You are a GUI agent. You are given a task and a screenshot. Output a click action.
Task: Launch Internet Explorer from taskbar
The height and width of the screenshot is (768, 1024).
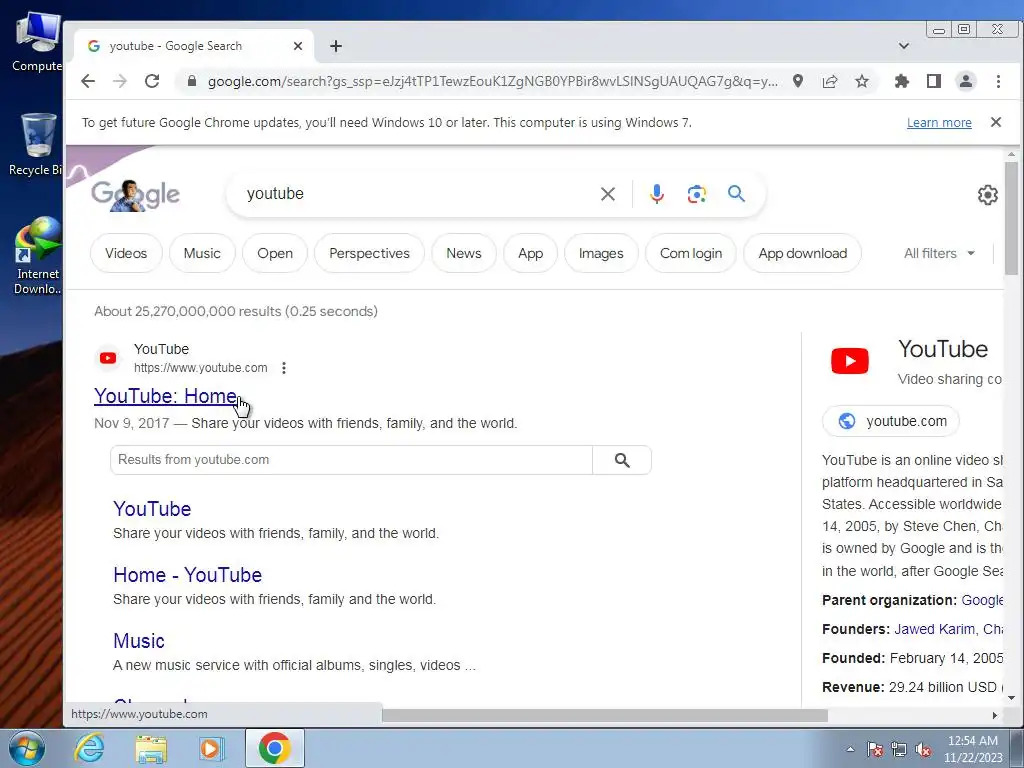pyautogui.click(x=89, y=748)
